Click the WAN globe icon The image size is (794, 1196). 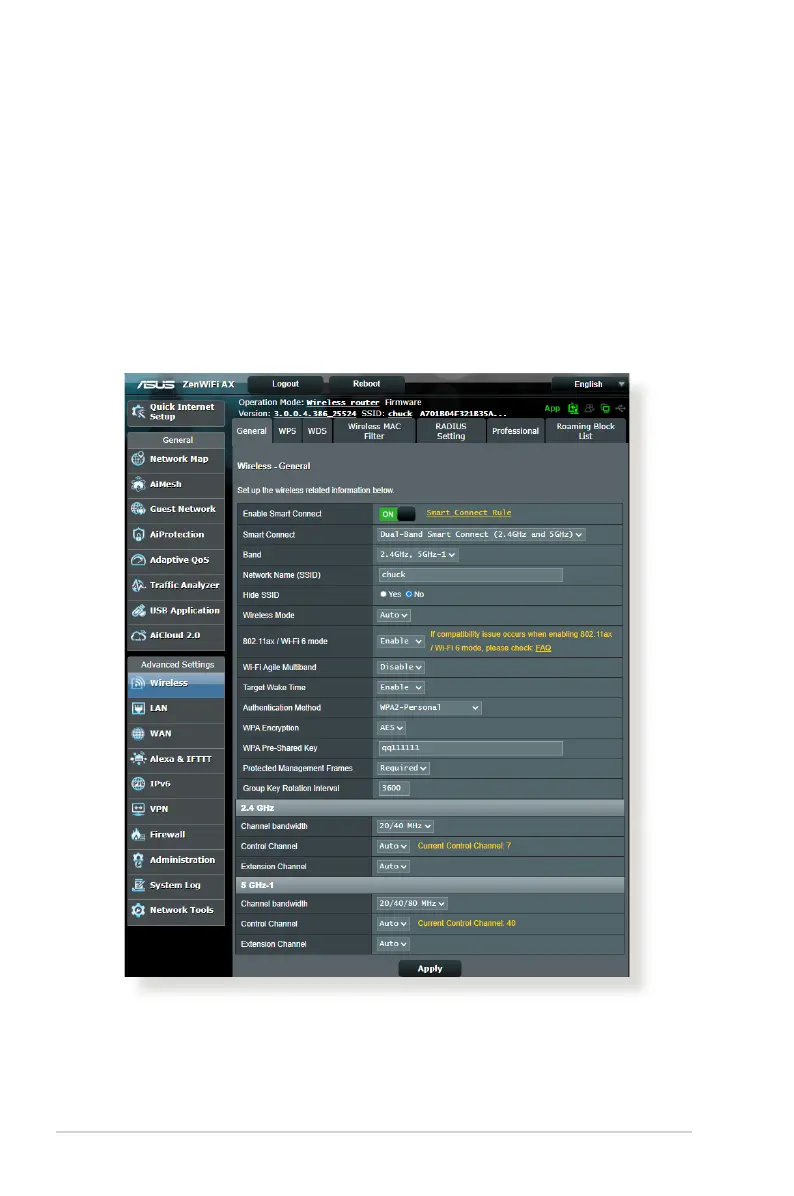(138, 734)
